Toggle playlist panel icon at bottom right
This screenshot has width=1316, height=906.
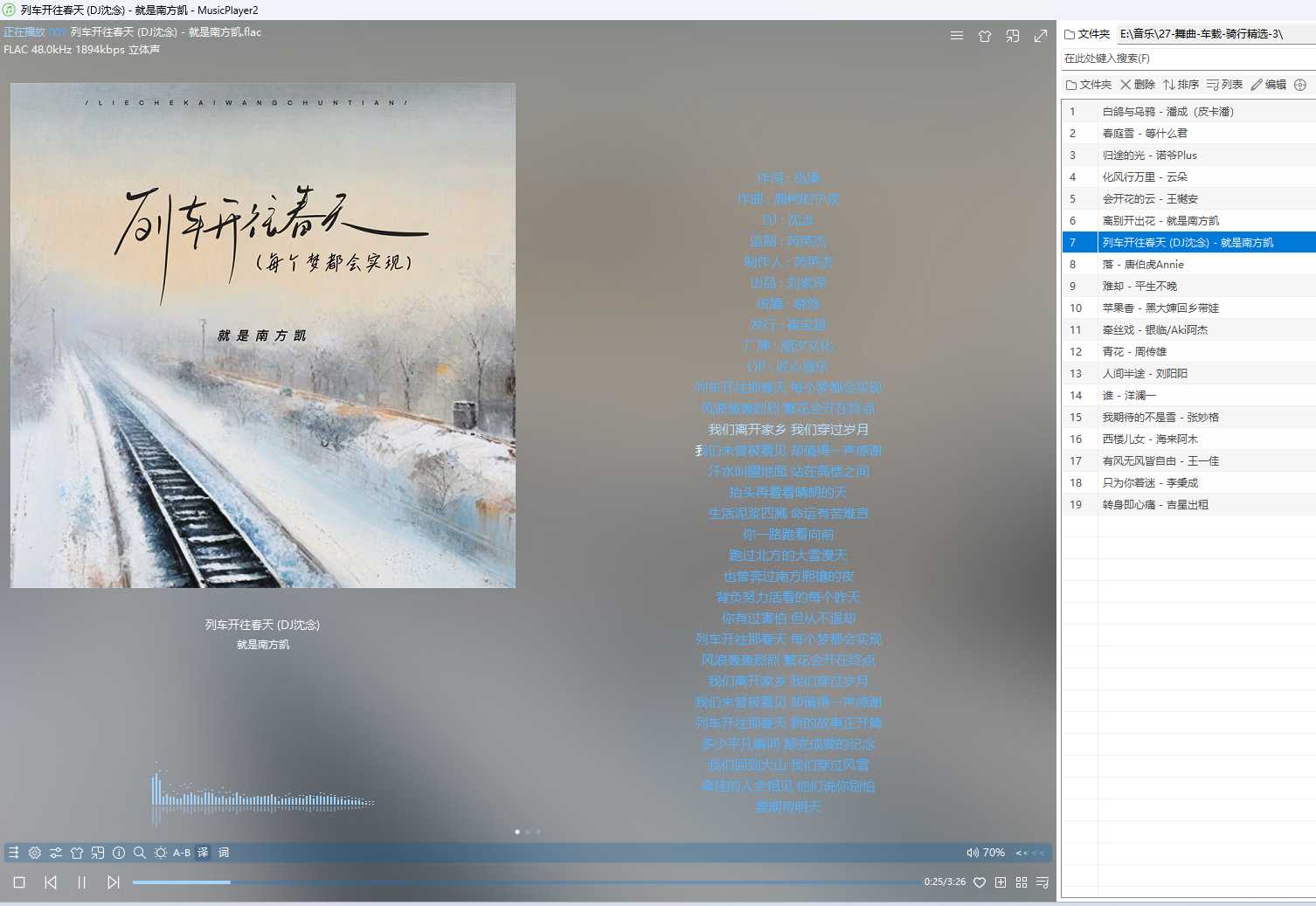[x=1042, y=882]
